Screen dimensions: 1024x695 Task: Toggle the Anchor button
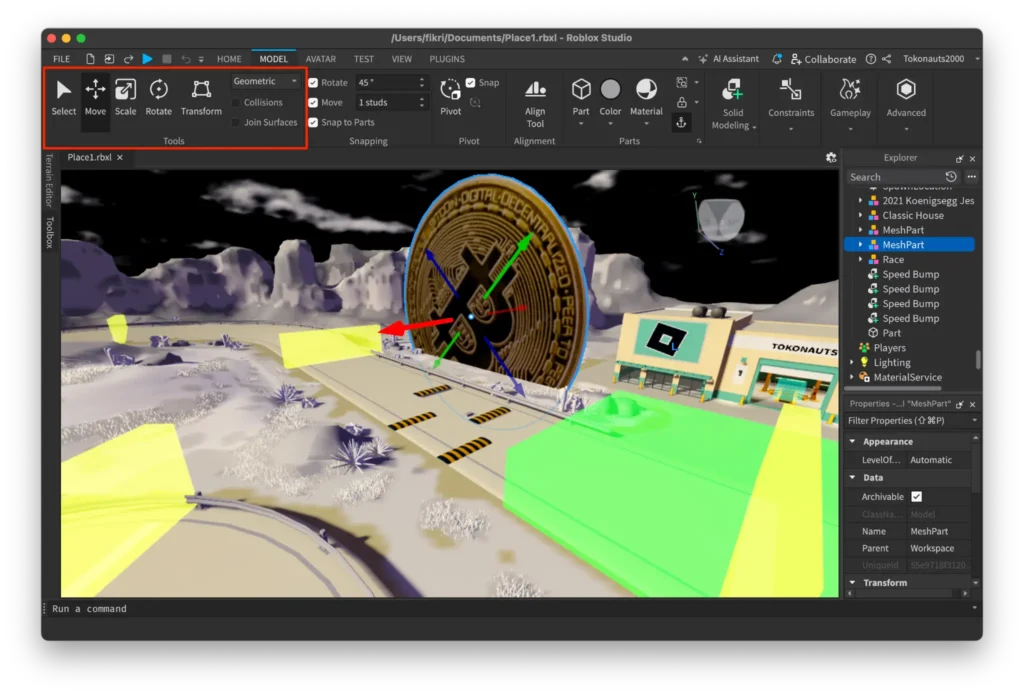pos(681,122)
